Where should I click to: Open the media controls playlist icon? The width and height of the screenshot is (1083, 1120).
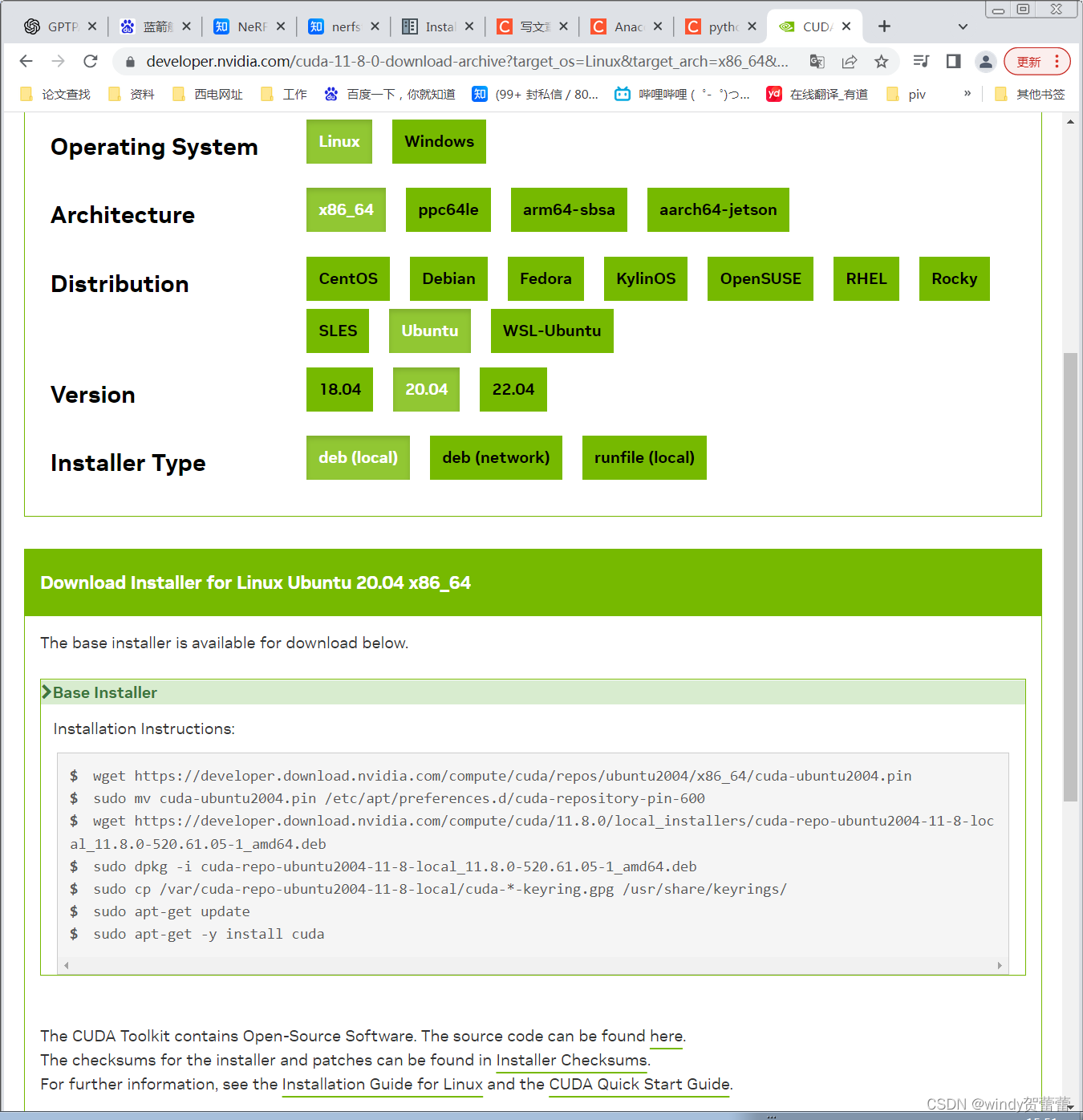tap(921, 61)
